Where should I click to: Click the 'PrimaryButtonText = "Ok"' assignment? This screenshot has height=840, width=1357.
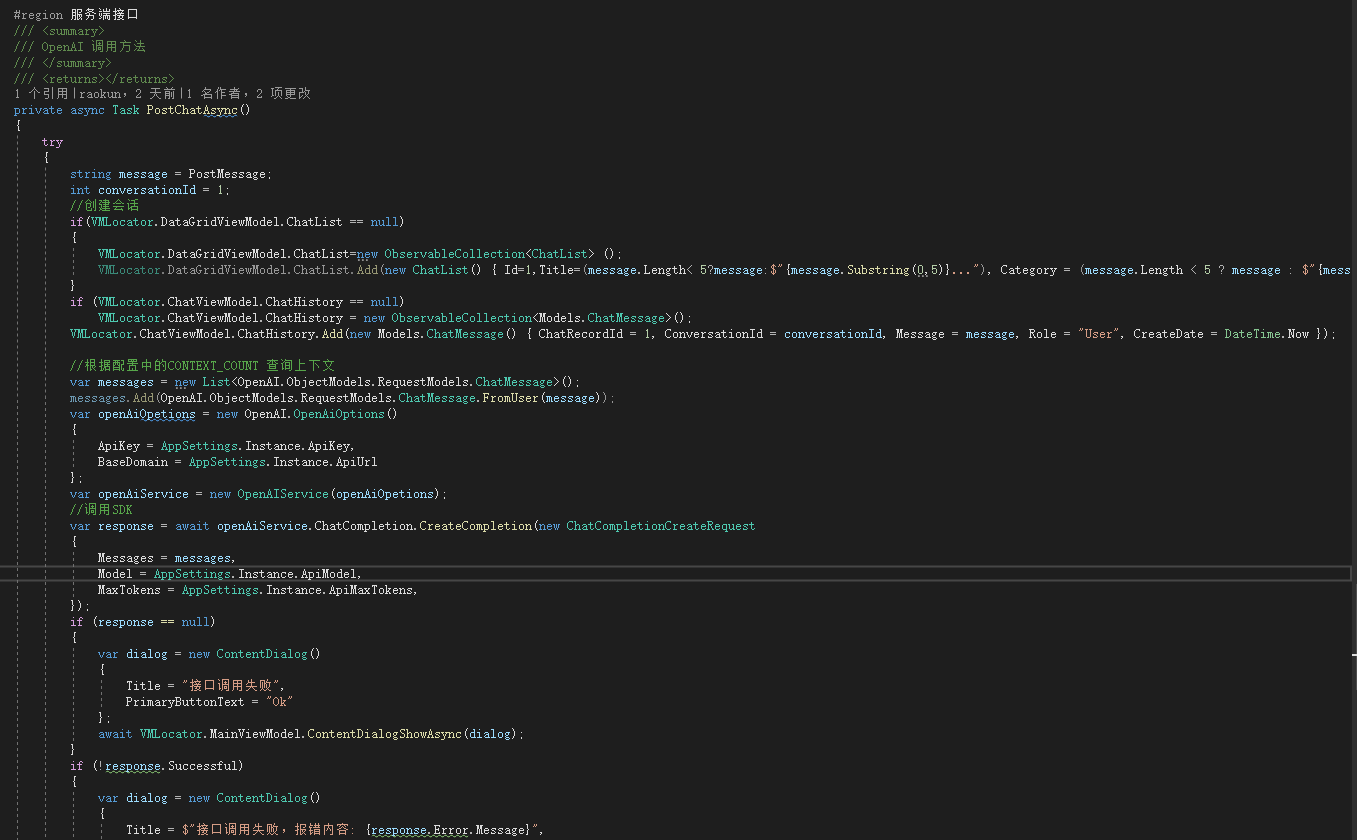pos(209,702)
